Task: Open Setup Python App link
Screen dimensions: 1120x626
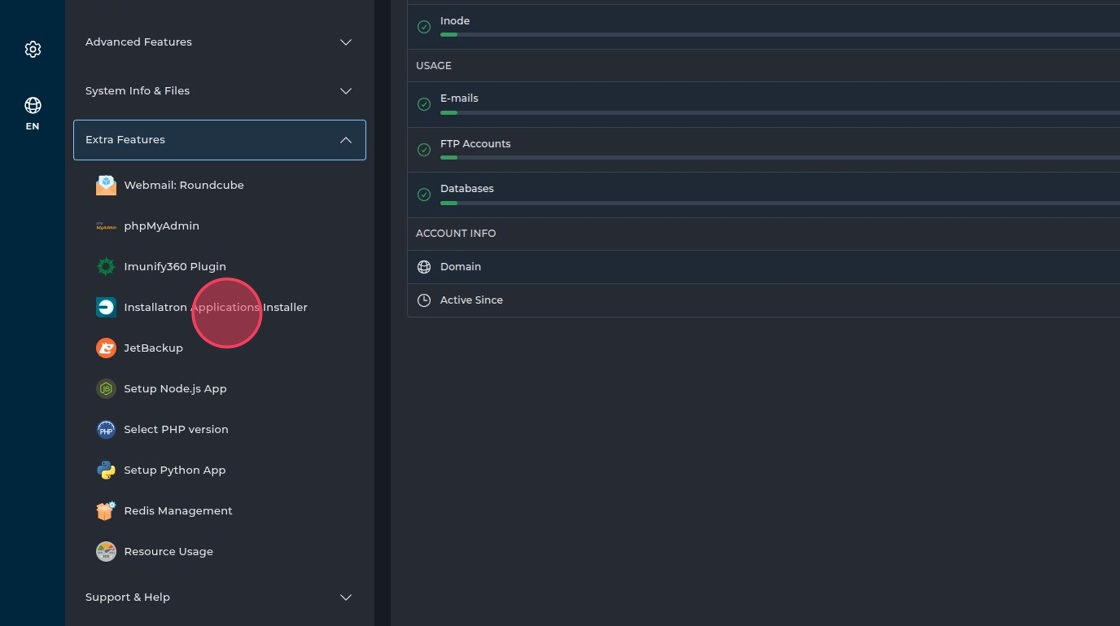Action: point(175,470)
